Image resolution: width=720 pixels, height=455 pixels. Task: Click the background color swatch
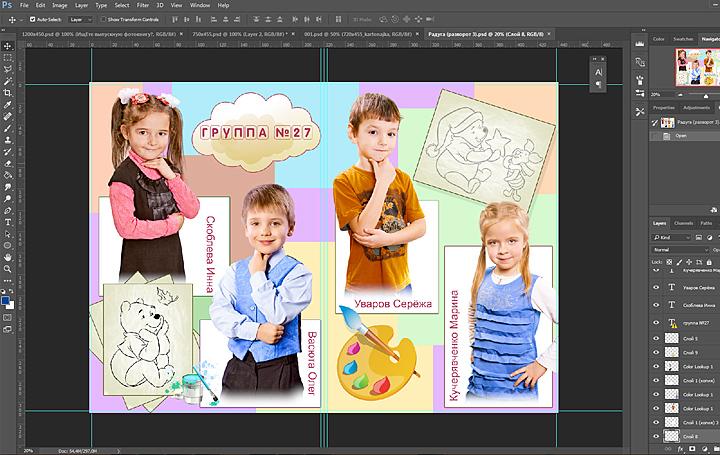(10, 305)
